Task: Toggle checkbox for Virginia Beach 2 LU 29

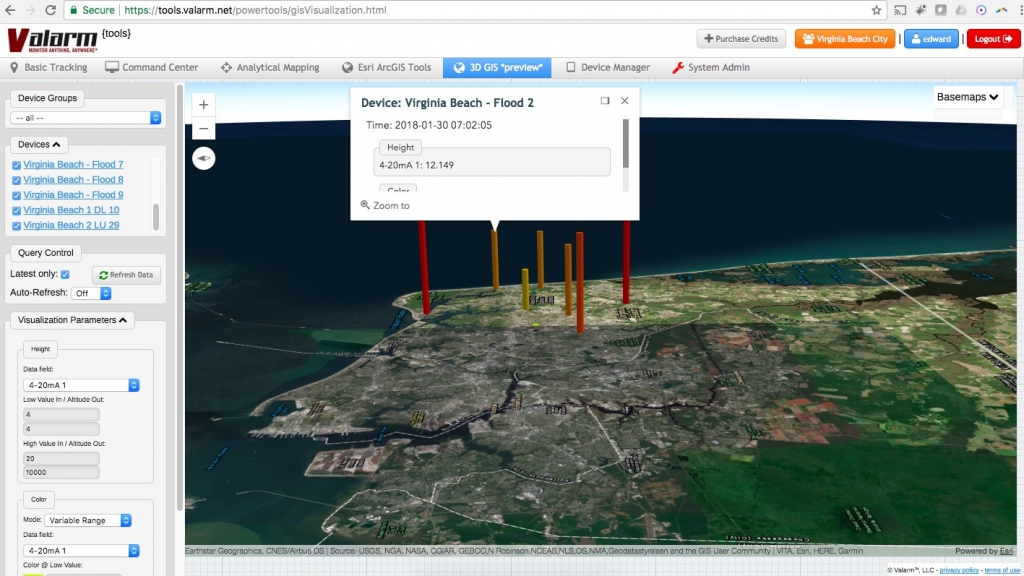Action: [x=16, y=226]
